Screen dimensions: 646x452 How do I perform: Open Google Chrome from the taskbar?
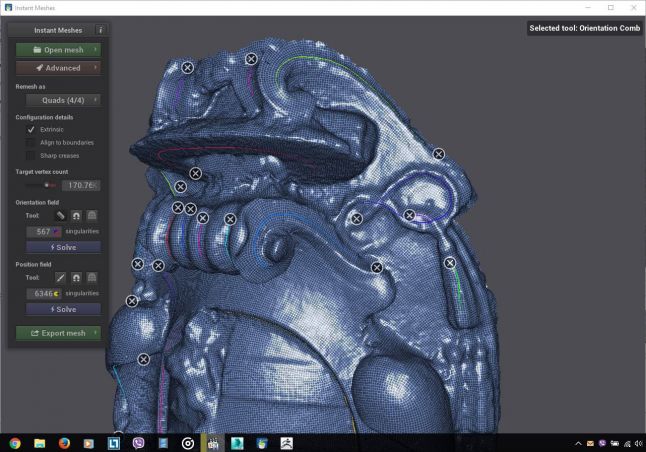pos(15,442)
